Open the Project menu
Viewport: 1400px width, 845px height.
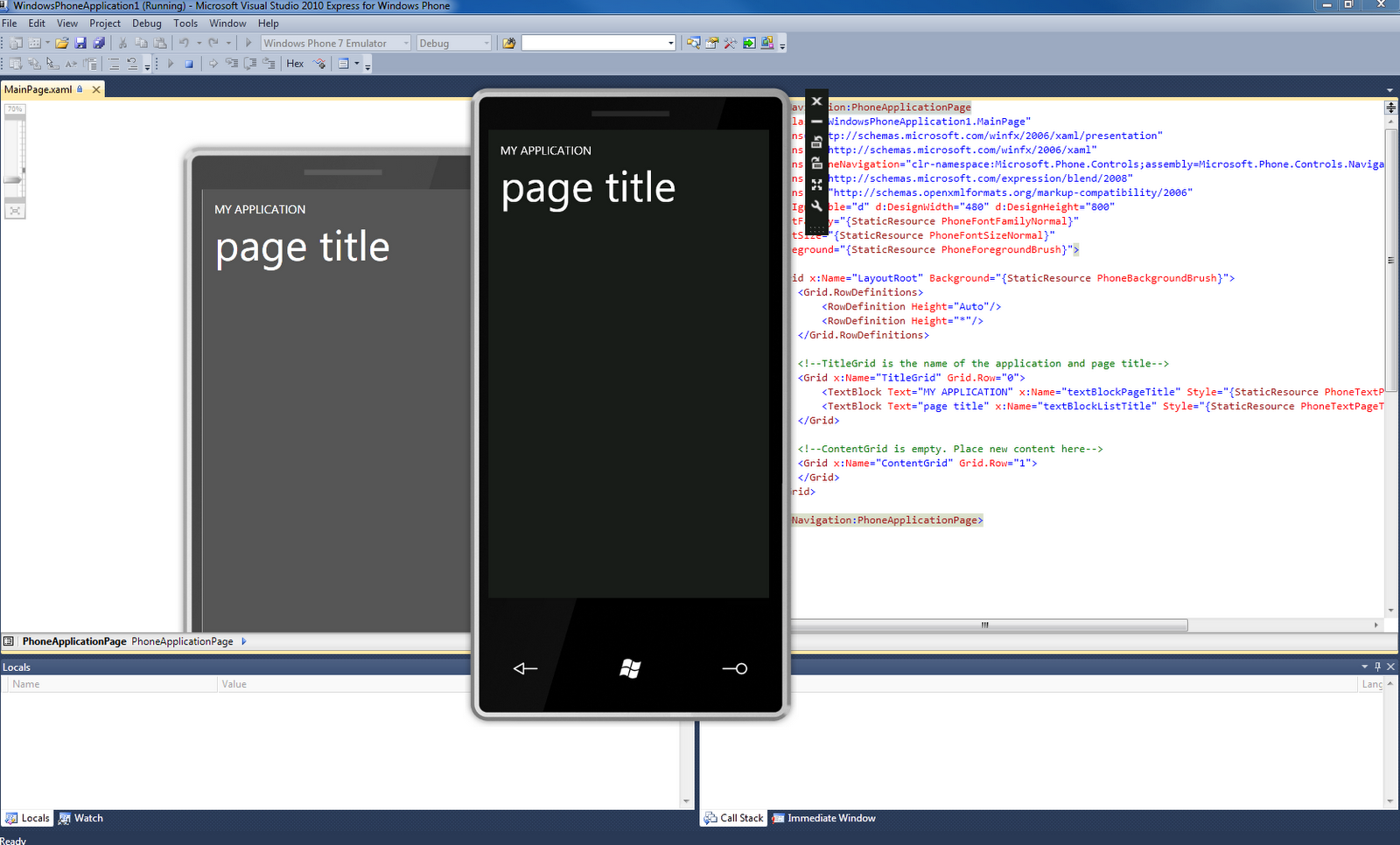pos(105,24)
